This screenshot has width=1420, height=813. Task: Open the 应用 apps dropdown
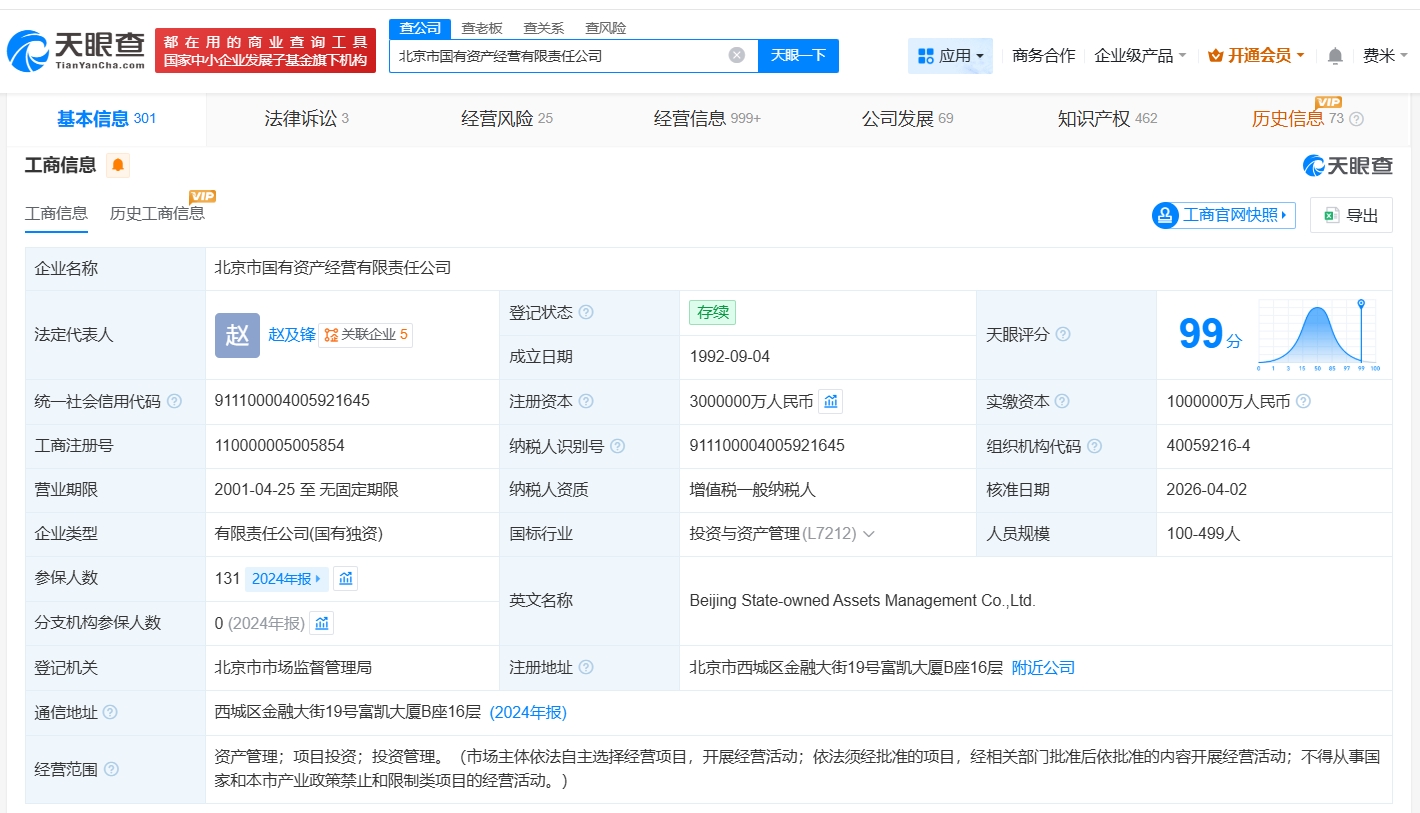(x=950, y=56)
